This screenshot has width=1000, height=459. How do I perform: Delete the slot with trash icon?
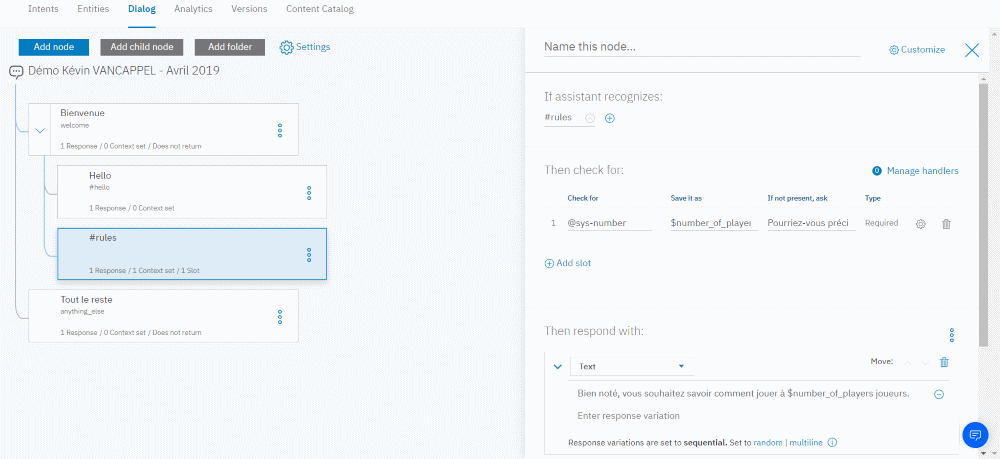point(946,224)
